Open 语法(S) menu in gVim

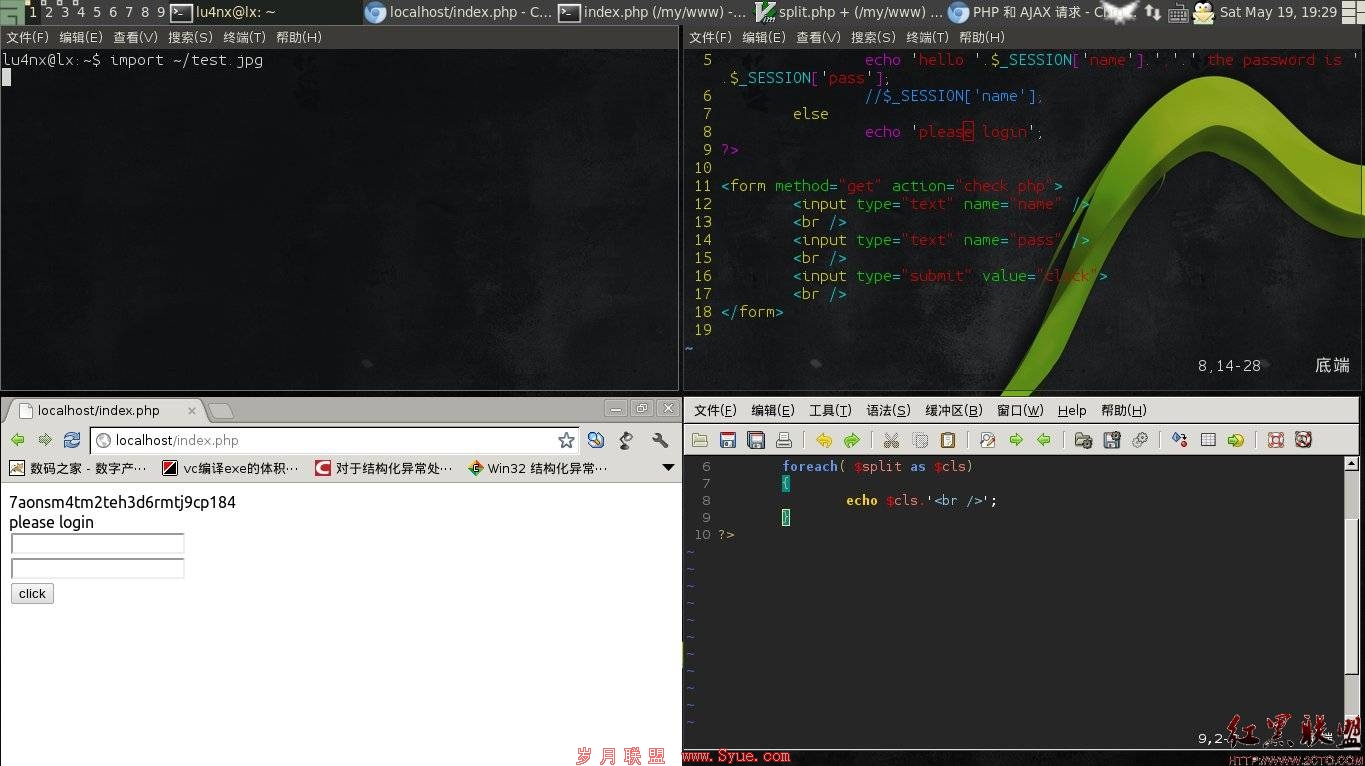888,410
